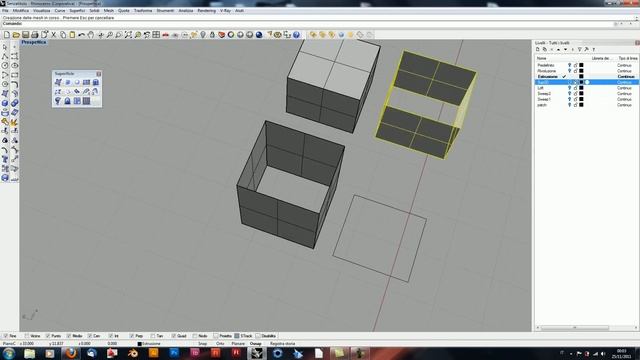The height and width of the screenshot is (360, 640).
Task: Click the Cut scissors icon
Action: pos(53,35)
